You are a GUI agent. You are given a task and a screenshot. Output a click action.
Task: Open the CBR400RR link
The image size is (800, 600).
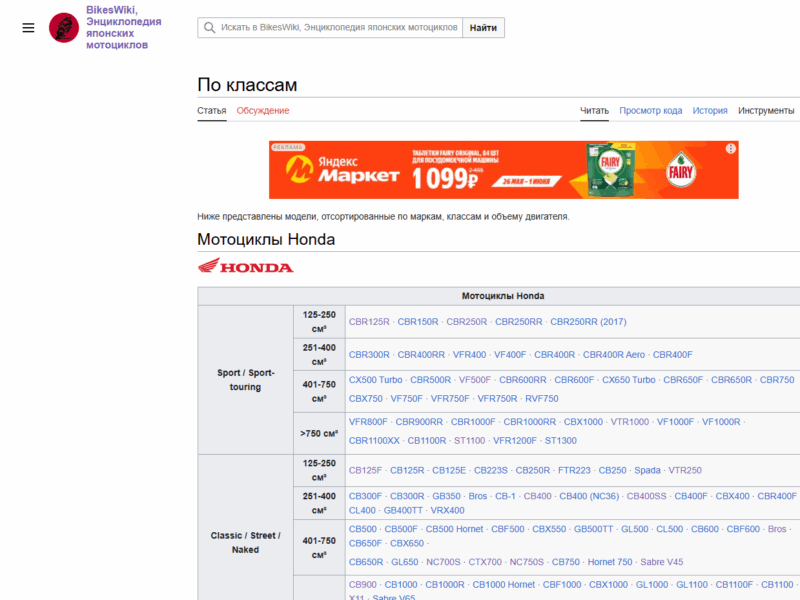[x=421, y=355]
